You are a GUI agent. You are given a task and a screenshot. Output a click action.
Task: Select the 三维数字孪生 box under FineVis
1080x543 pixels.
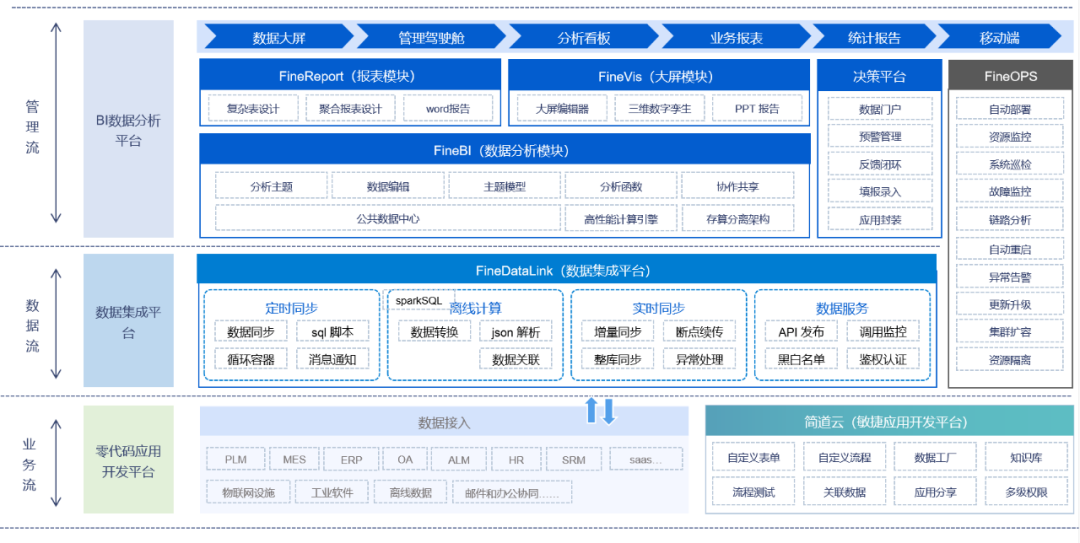point(659,108)
